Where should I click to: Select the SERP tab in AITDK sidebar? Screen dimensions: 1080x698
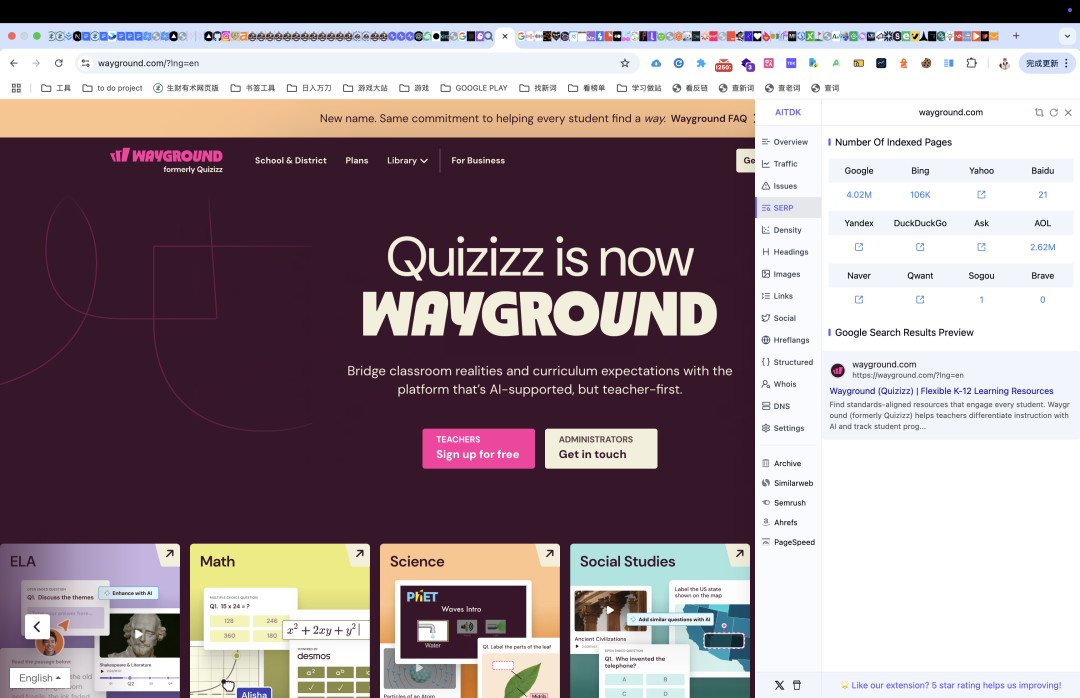pyautogui.click(x=788, y=208)
